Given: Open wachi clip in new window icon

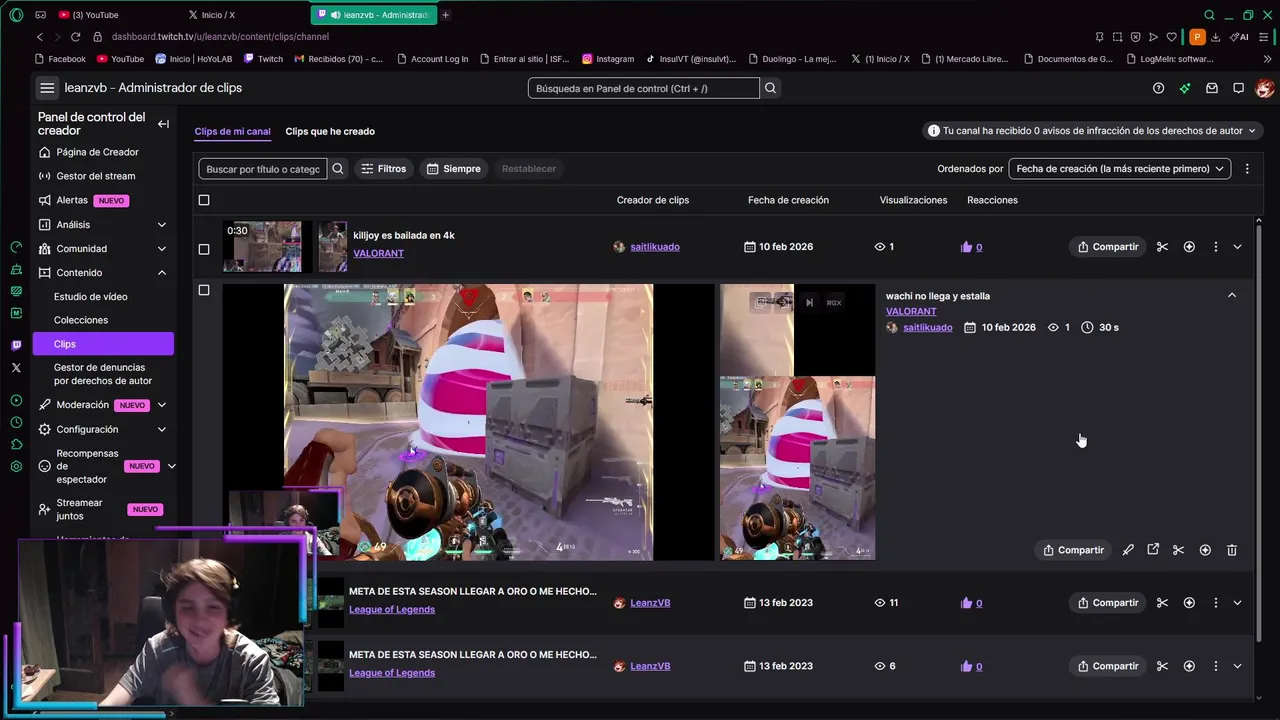Looking at the screenshot, I should [x=1153, y=550].
